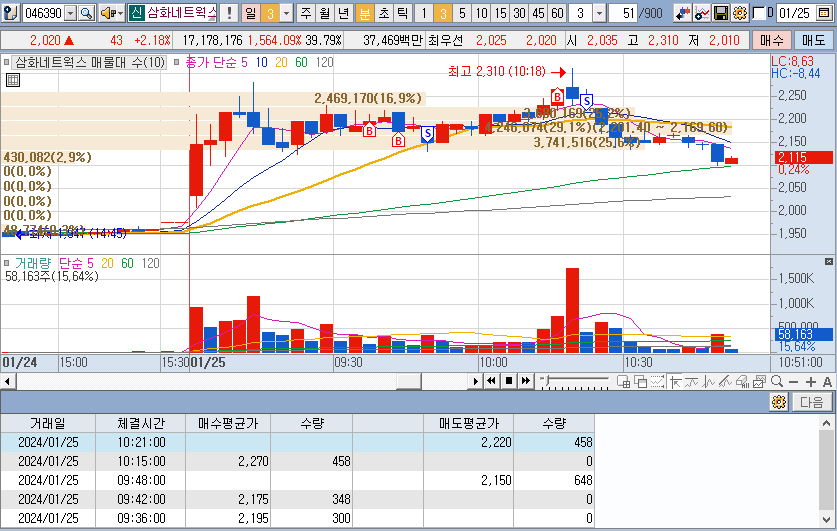Click the exclamation mark info button
The image size is (837, 531).
[x=229, y=13]
